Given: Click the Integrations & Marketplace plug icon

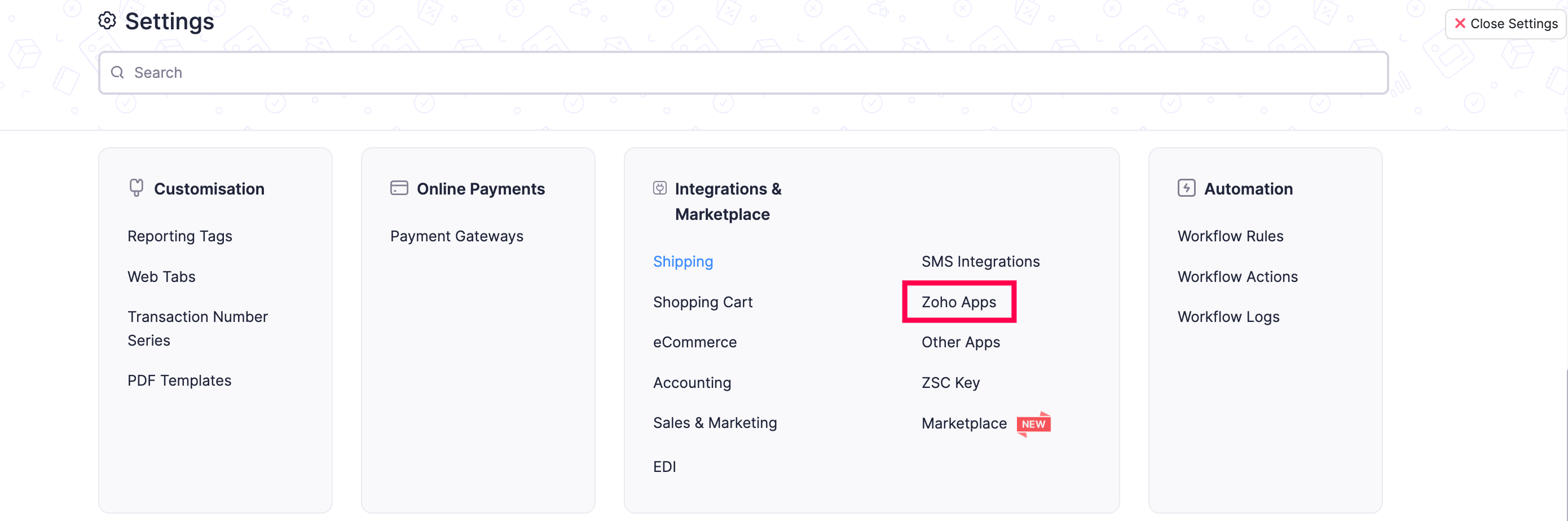Looking at the screenshot, I should coord(660,187).
